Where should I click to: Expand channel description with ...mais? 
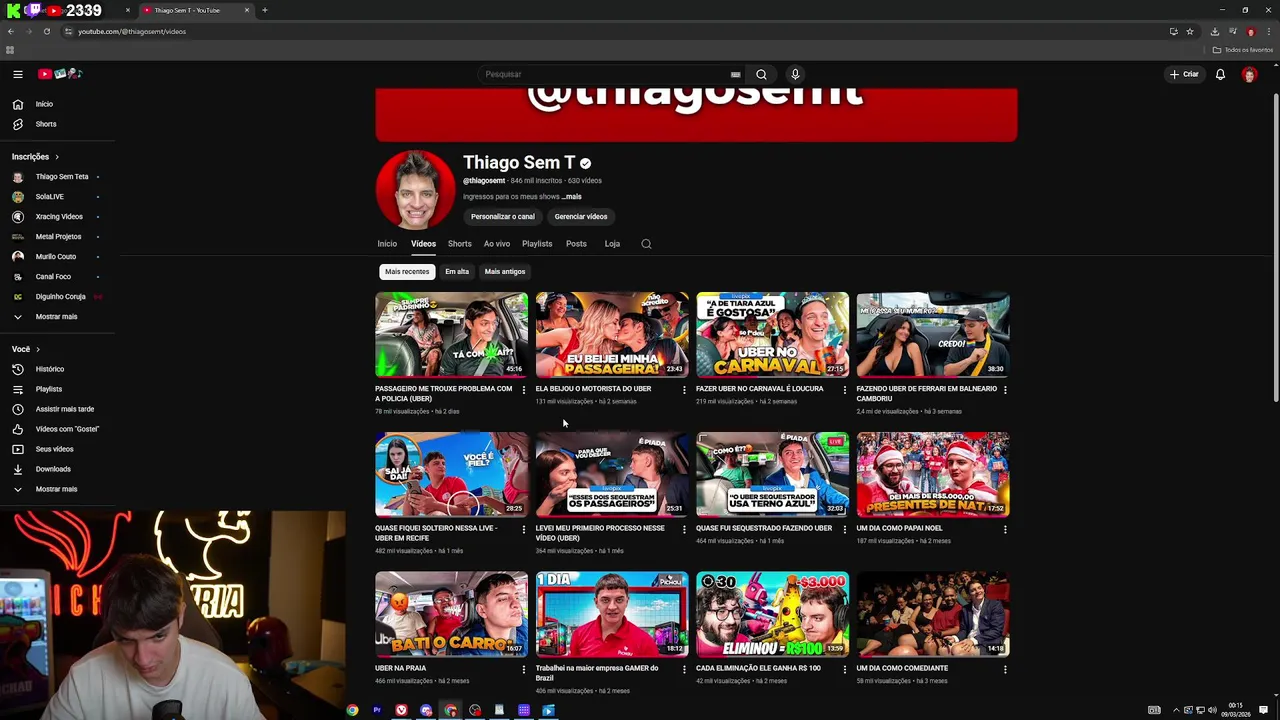tap(571, 197)
